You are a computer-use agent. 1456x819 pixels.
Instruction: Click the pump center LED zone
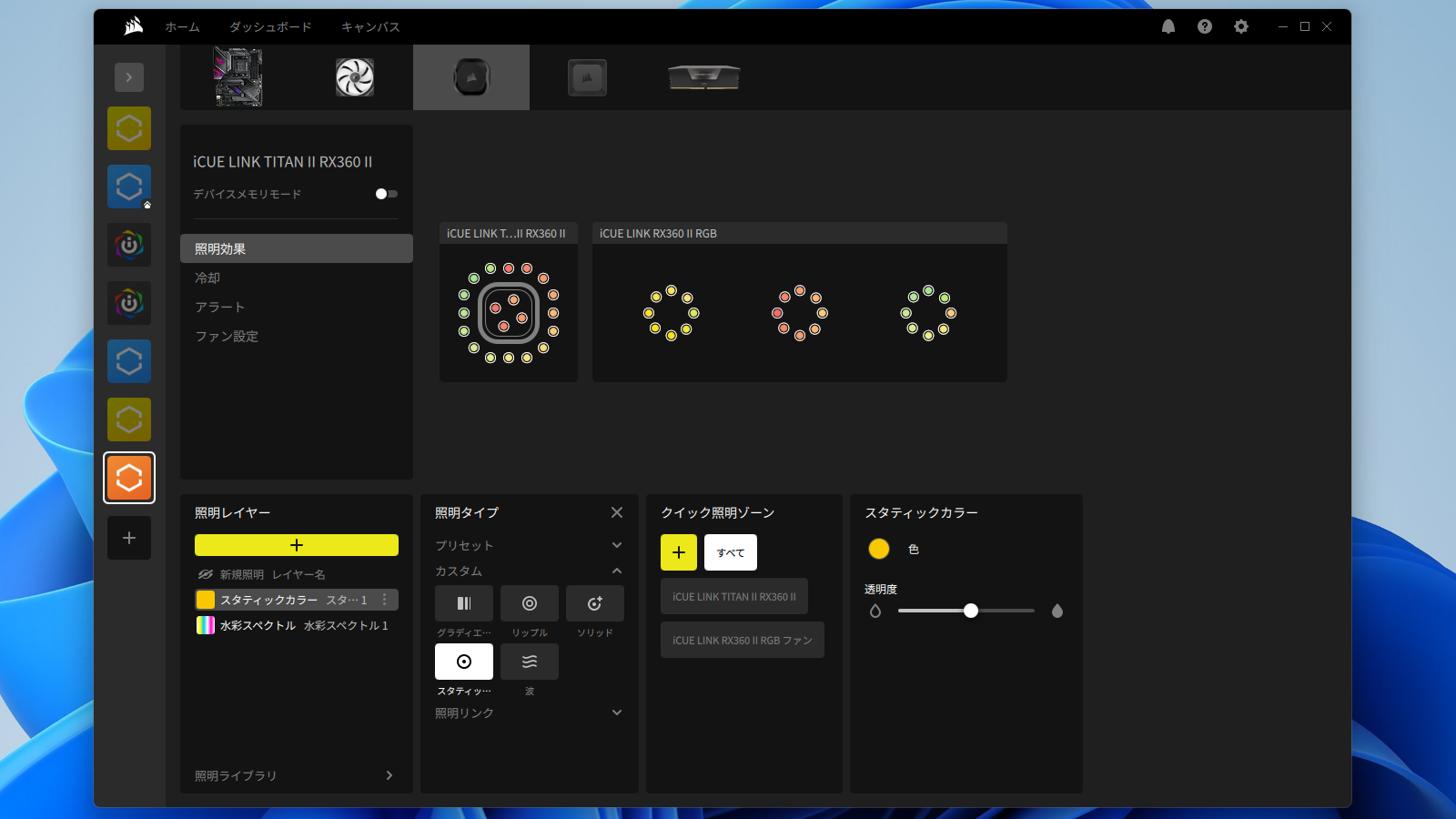pyautogui.click(x=509, y=312)
